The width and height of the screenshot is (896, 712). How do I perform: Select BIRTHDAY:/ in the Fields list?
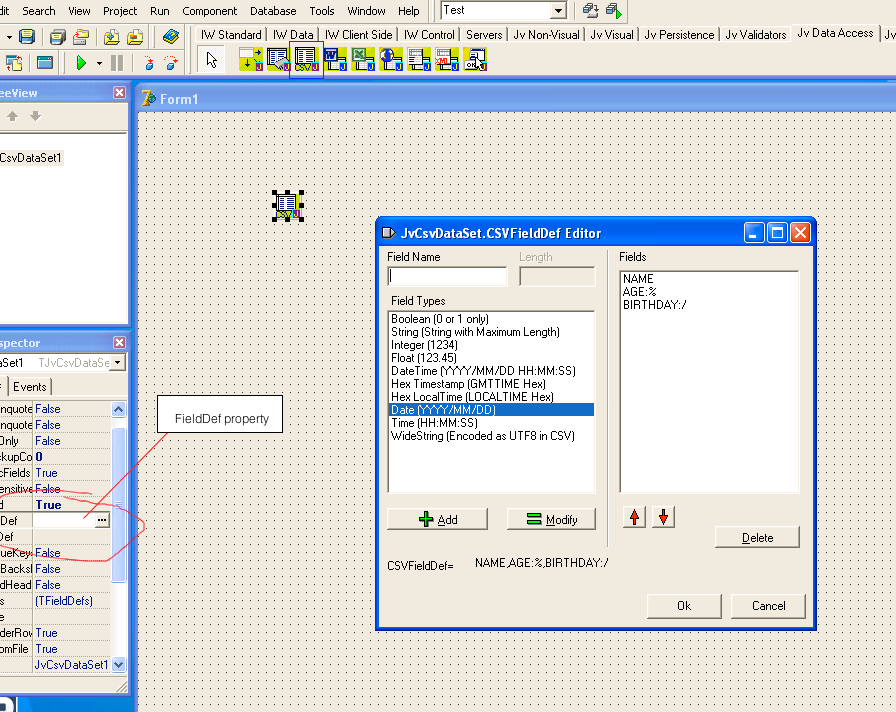coord(654,305)
